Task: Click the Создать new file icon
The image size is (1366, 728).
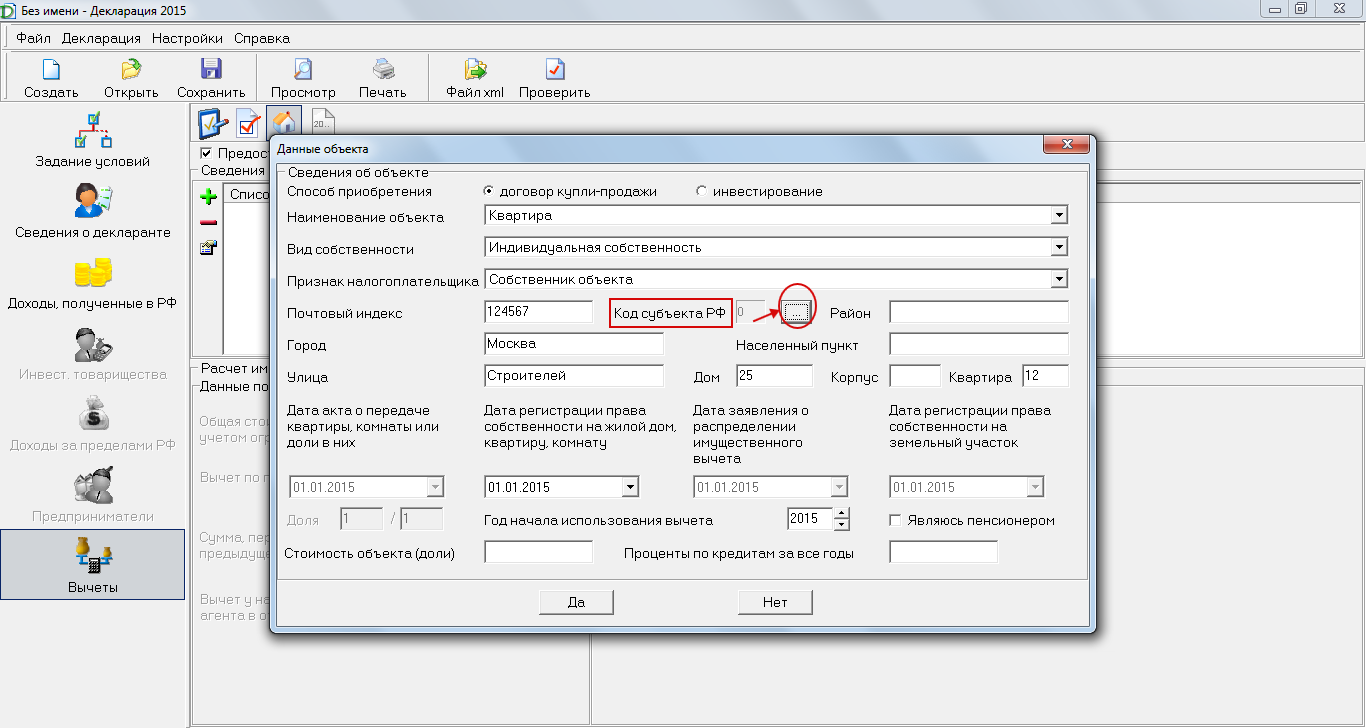Action: point(51,70)
